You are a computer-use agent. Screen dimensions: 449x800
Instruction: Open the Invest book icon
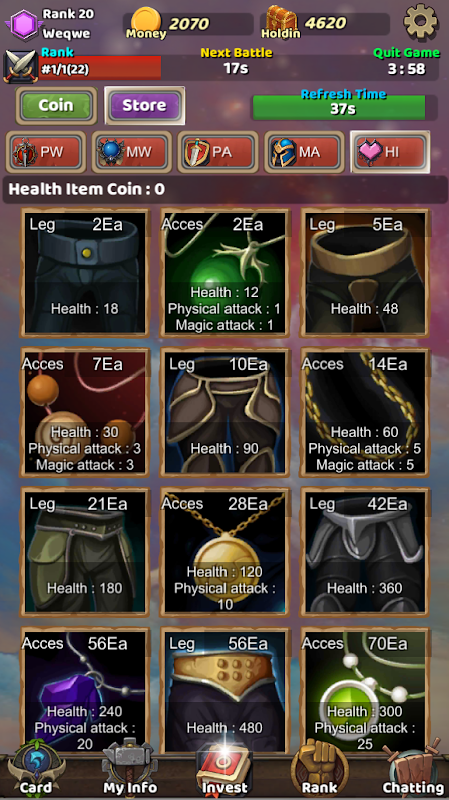click(224, 769)
